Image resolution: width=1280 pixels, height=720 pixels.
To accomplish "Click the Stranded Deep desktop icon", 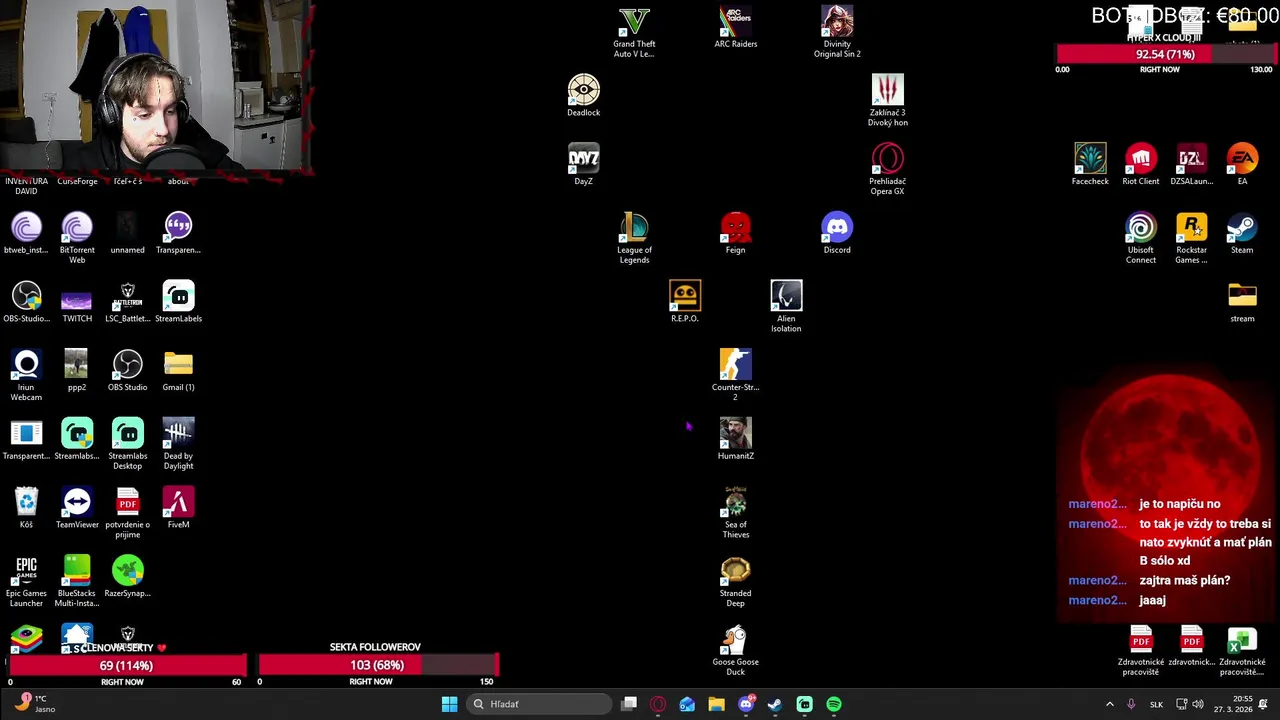I will click(x=735, y=582).
